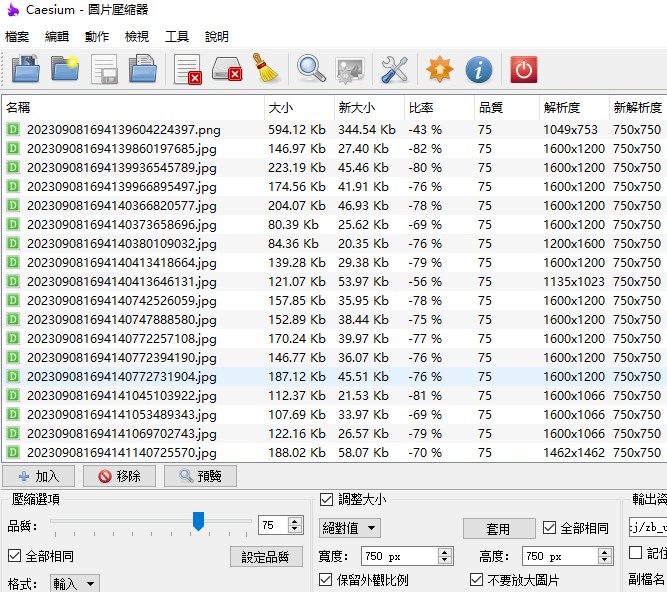Click the broom clear list icon
This screenshot has height=592, width=667.
[266, 69]
